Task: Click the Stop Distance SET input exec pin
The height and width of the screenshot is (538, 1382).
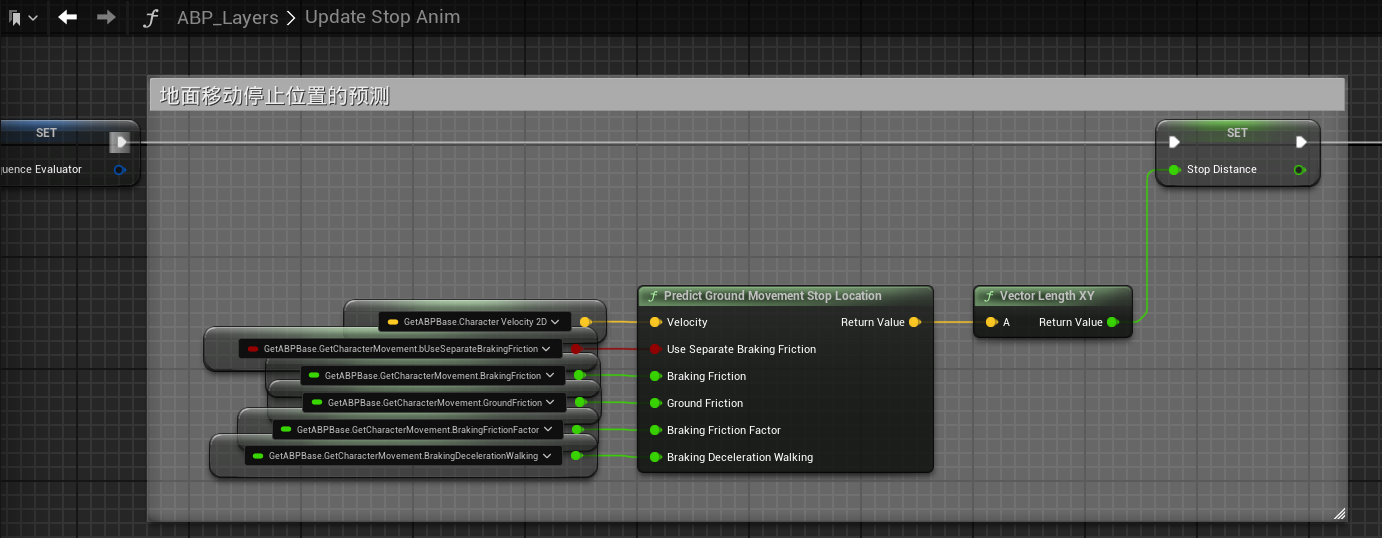Action: 1174,142
